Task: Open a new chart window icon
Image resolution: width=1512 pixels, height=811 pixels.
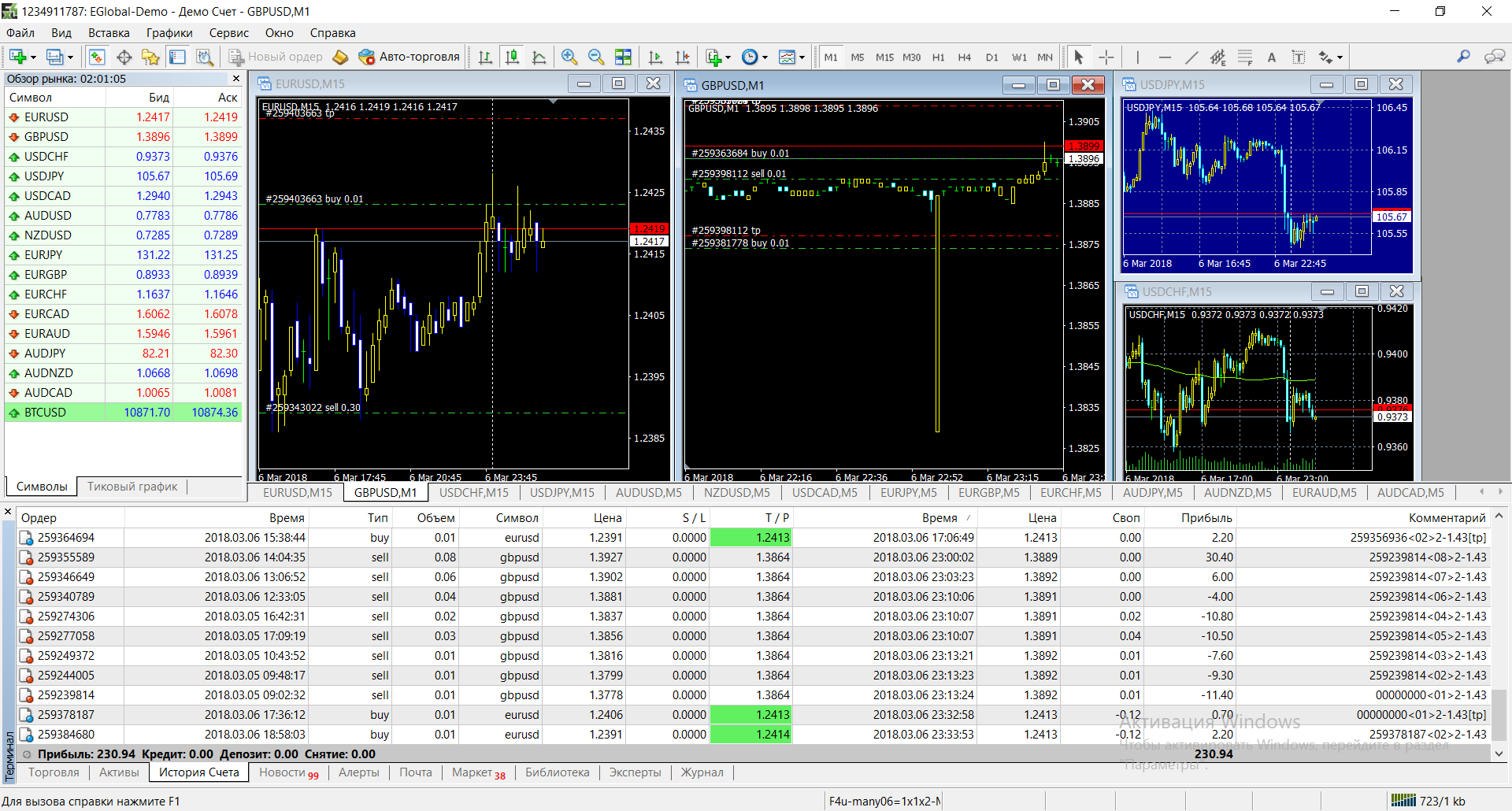Action: point(18,57)
